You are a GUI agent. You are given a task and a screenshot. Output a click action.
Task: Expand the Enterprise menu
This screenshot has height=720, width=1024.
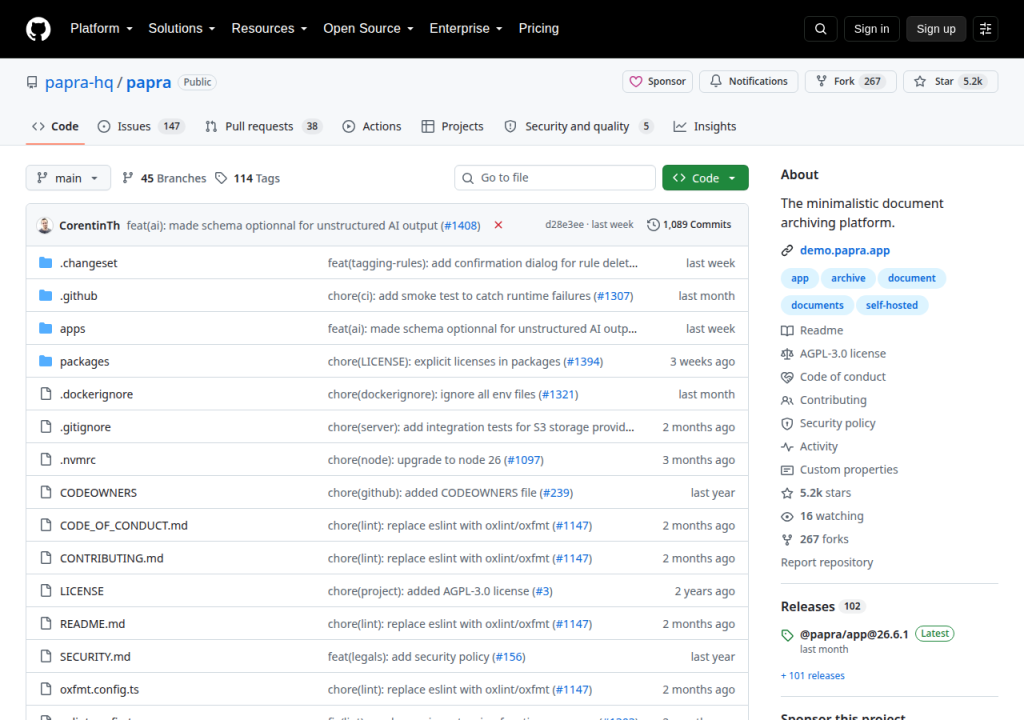(466, 29)
